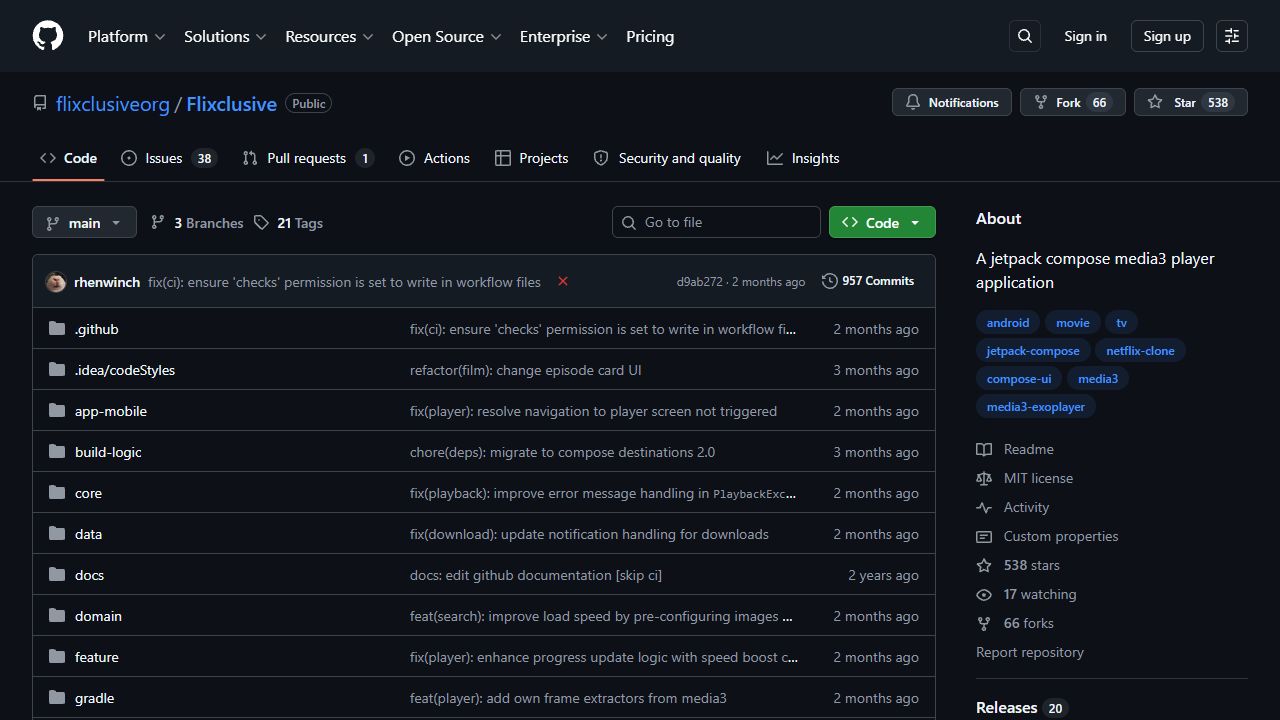The height and width of the screenshot is (720, 1280).
Task: Click the repository icon beside flixclusiveorg
Action: [40, 103]
